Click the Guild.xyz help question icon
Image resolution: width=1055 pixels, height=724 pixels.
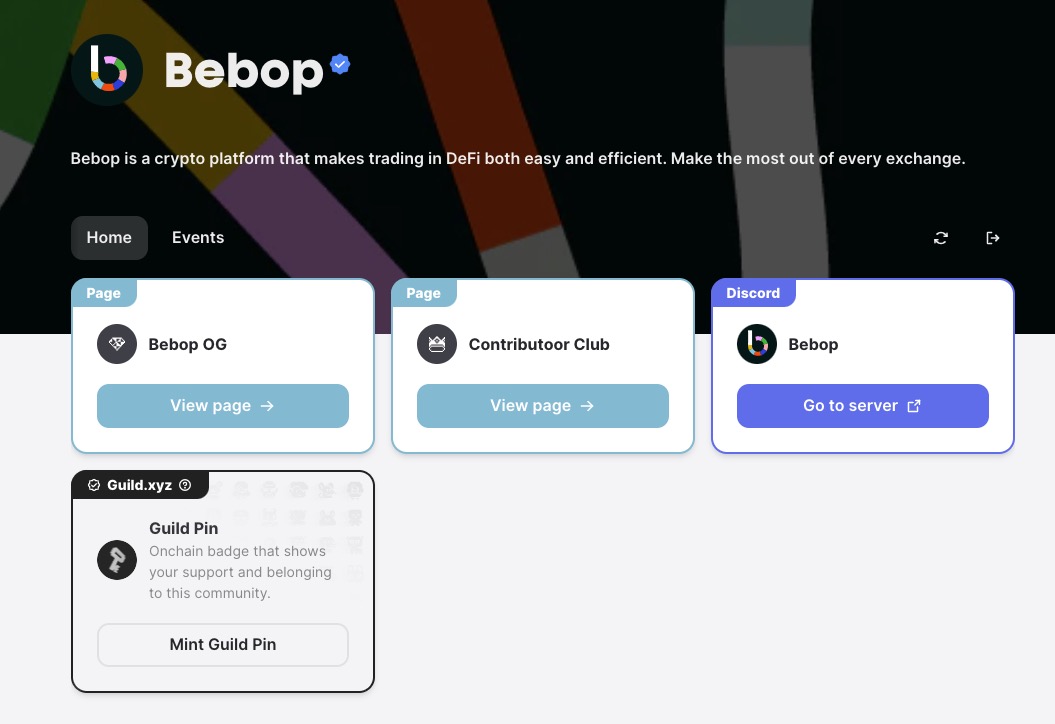[185, 485]
